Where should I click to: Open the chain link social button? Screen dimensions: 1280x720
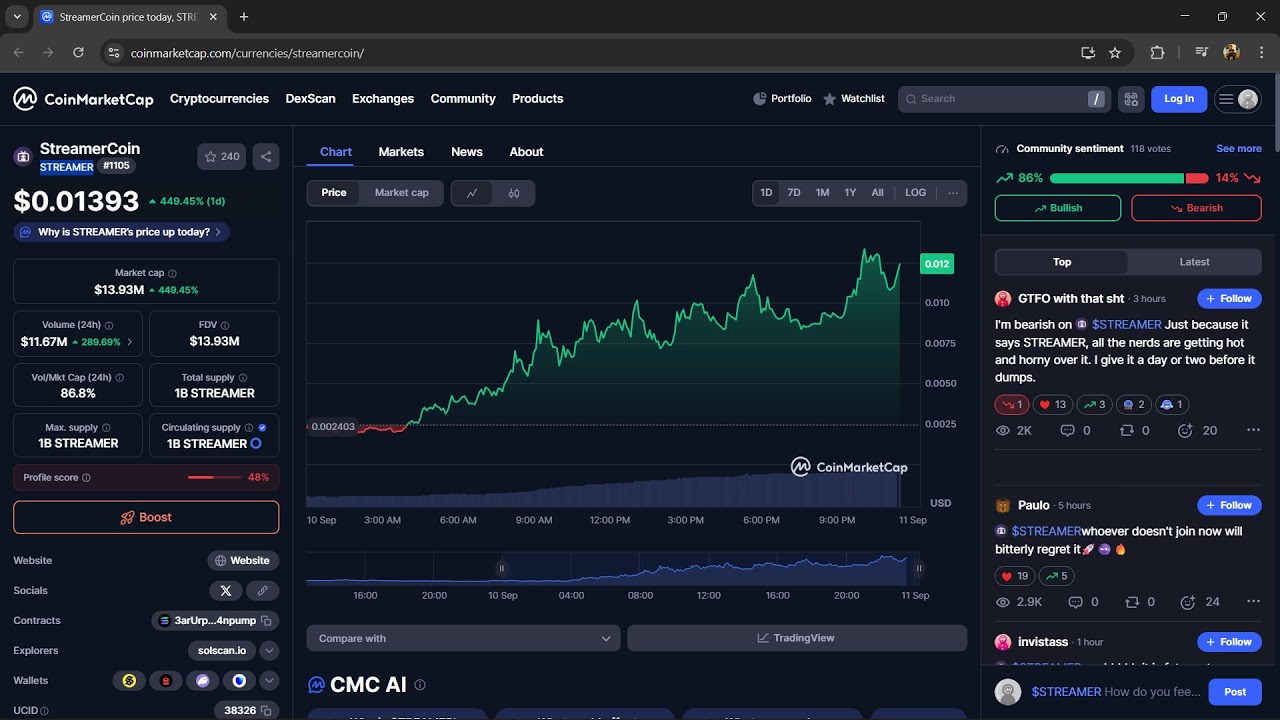point(262,590)
